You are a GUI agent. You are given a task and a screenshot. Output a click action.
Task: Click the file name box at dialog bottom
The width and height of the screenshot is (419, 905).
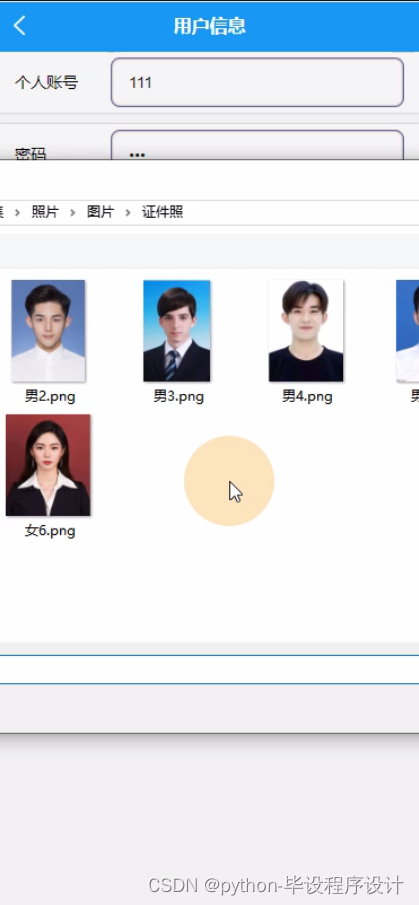click(210, 670)
